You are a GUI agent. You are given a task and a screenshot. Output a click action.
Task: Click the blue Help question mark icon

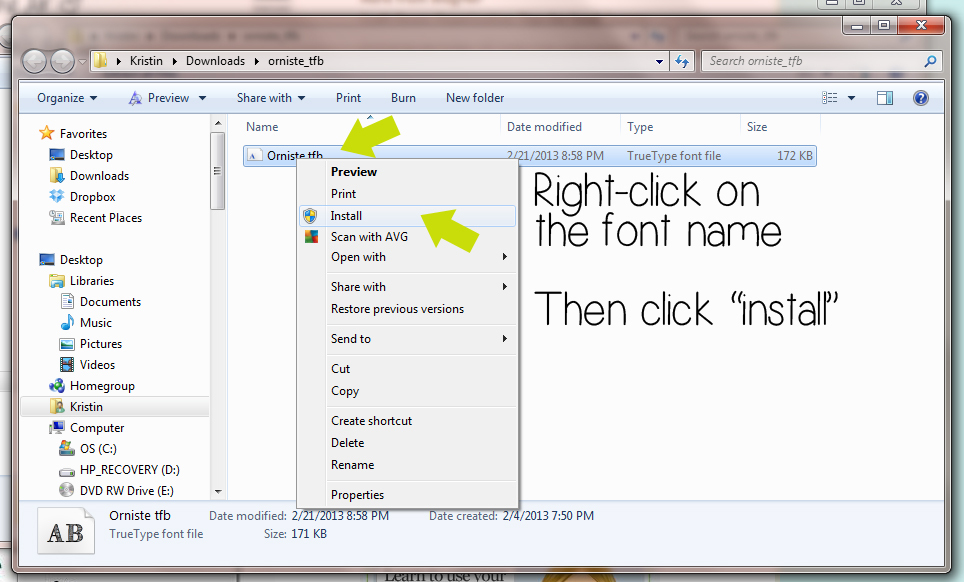(920, 98)
